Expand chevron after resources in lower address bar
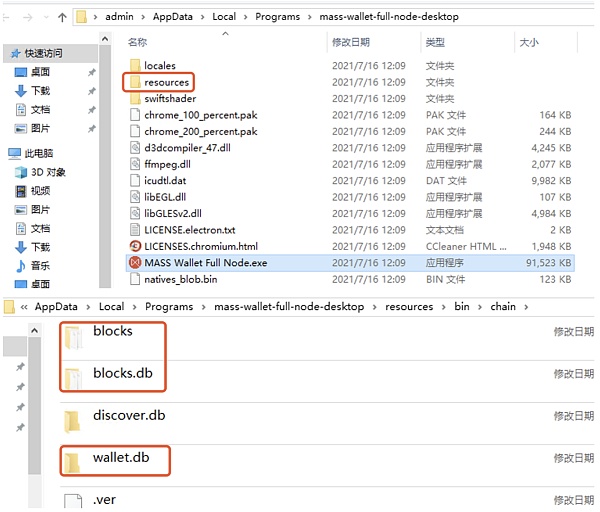Screen dimensions: 600x512 [x=443, y=307]
